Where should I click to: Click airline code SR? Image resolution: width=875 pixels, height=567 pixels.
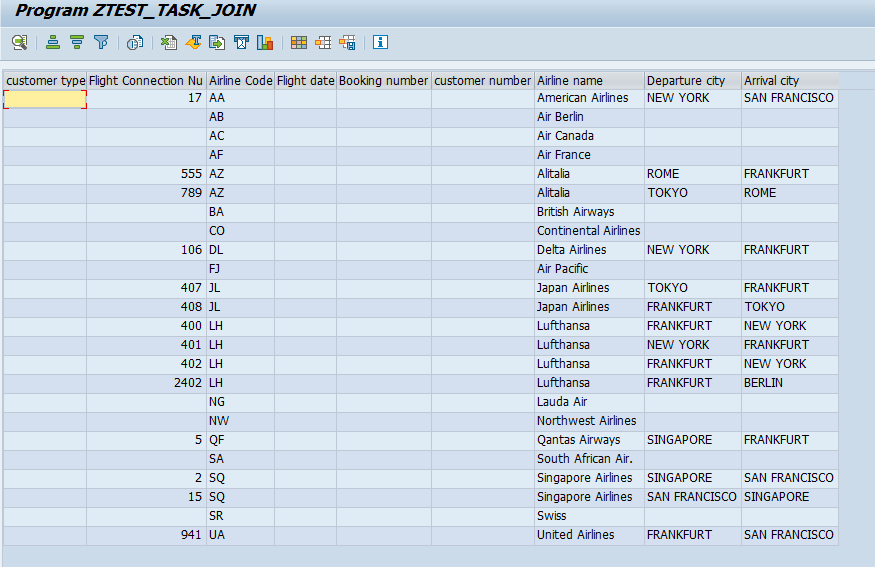[x=241, y=516]
